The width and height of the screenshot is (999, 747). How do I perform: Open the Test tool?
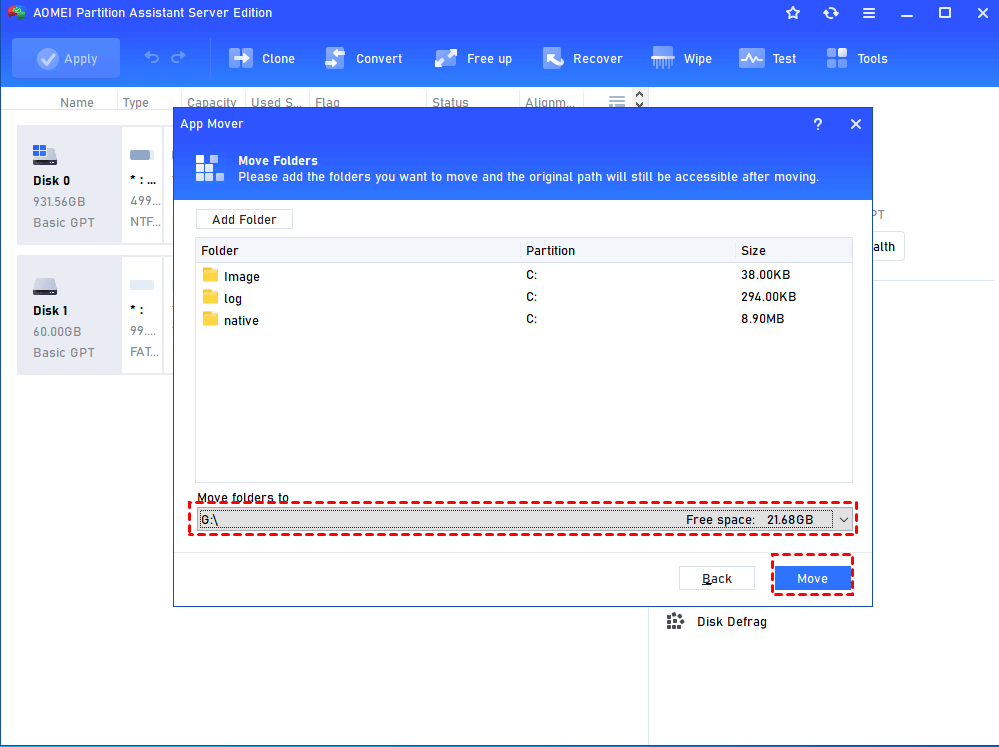point(768,59)
